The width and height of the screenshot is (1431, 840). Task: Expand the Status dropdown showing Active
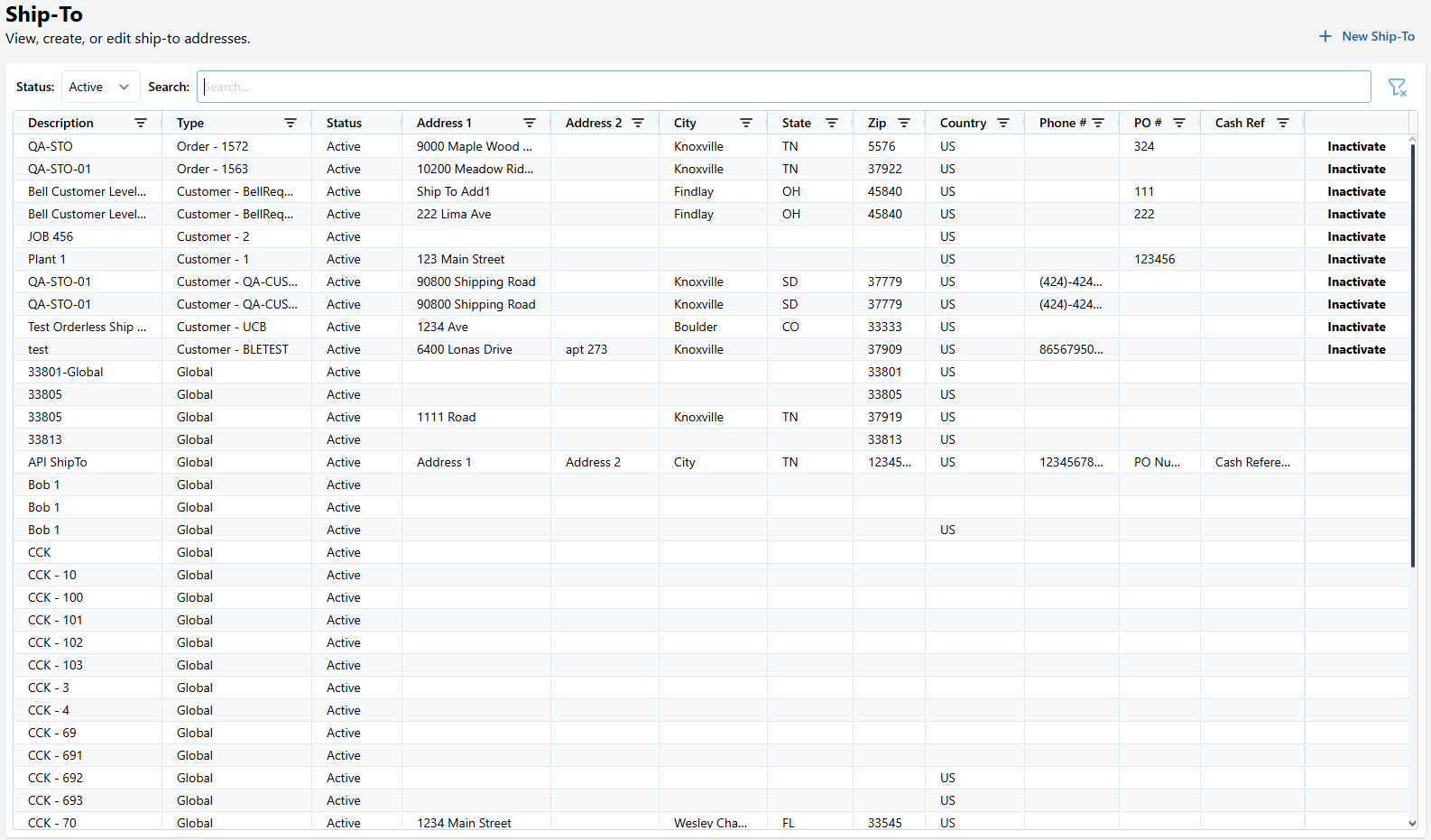click(100, 87)
